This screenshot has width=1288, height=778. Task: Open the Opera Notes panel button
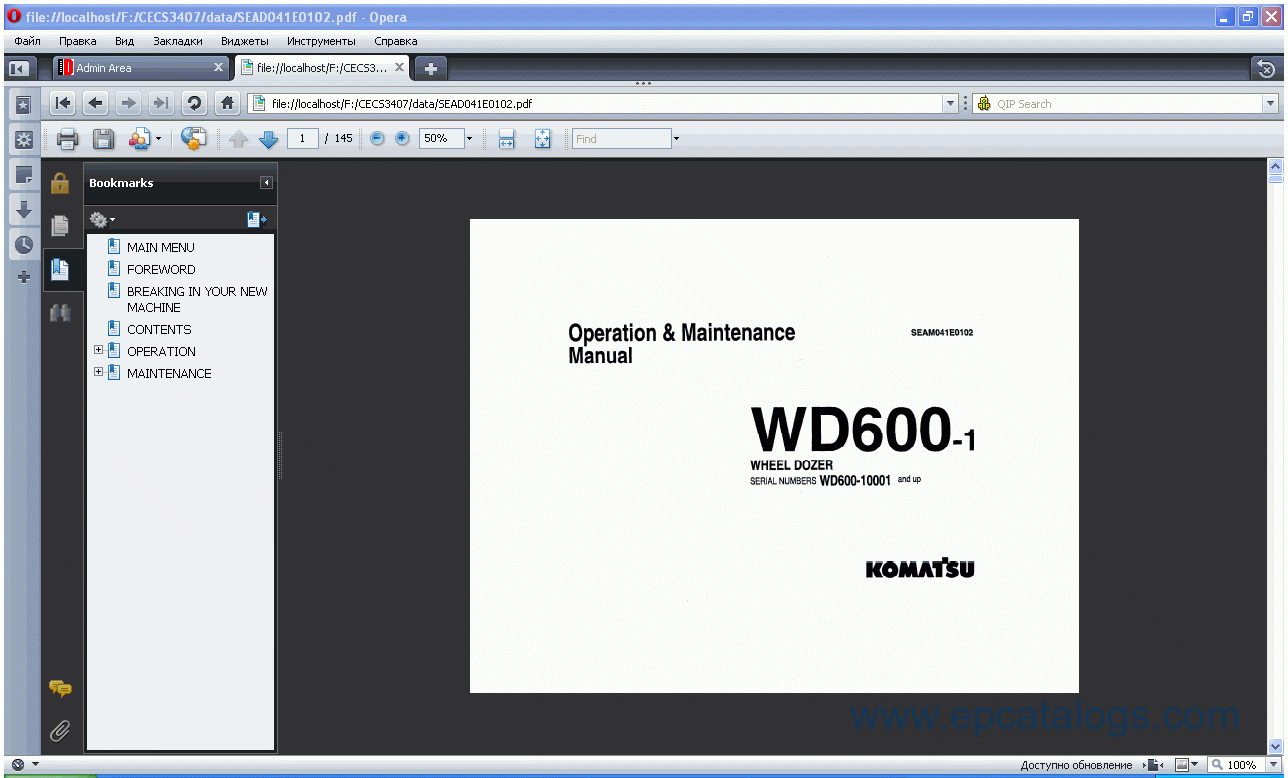pyautogui.click(x=23, y=174)
